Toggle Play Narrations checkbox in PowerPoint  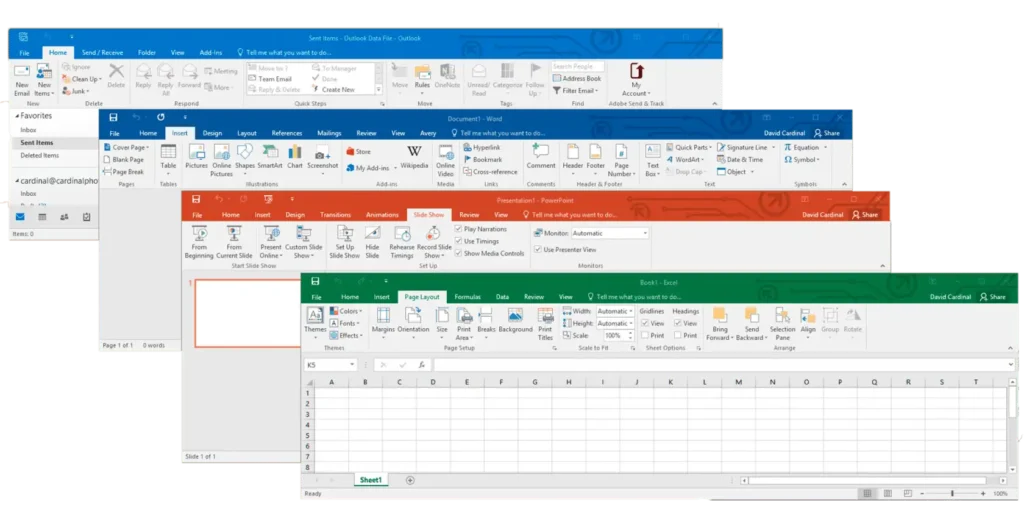coord(458,229)
